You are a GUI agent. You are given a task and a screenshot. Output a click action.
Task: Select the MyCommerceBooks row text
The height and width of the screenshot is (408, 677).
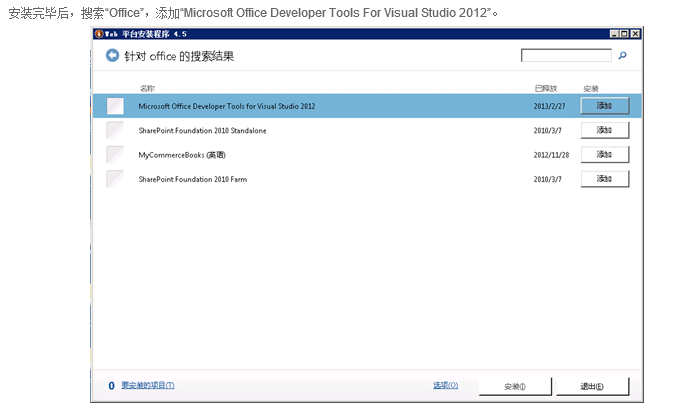point(182,155)
